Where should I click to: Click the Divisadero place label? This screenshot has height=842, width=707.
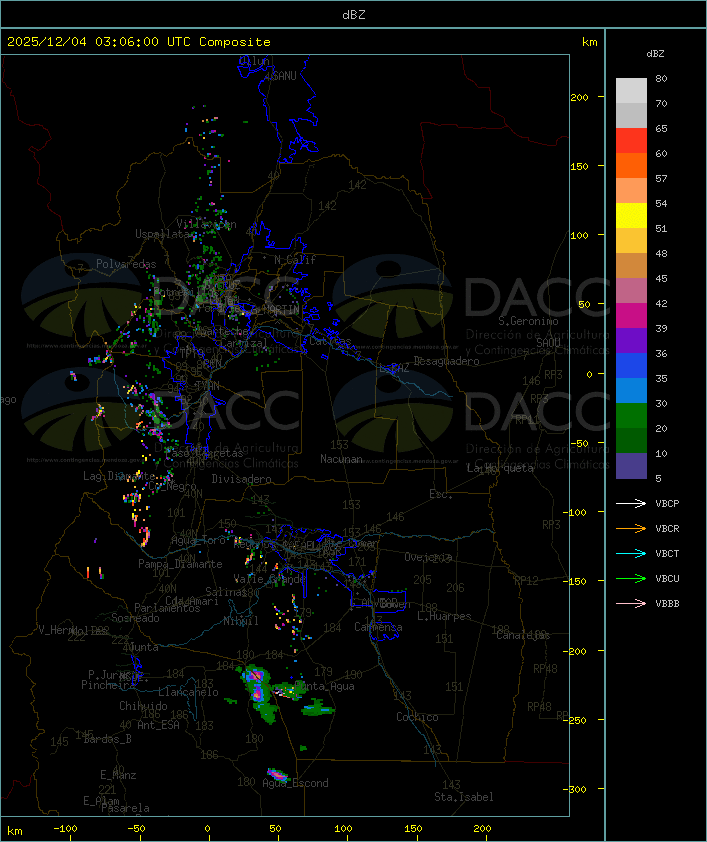(242, 478)
